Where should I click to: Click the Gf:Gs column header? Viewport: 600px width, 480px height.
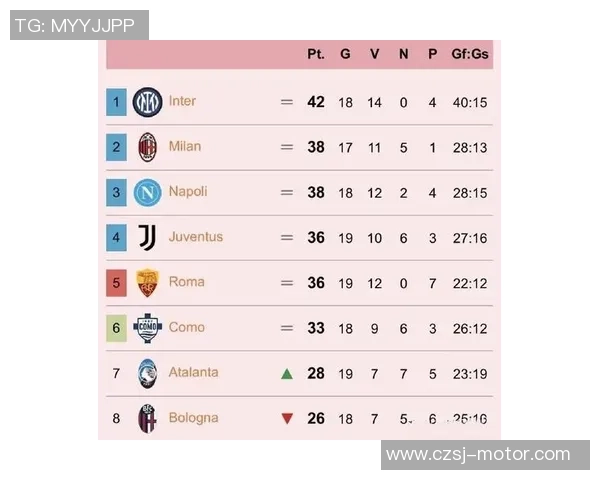pyautogui.click(x=469, y=54)
